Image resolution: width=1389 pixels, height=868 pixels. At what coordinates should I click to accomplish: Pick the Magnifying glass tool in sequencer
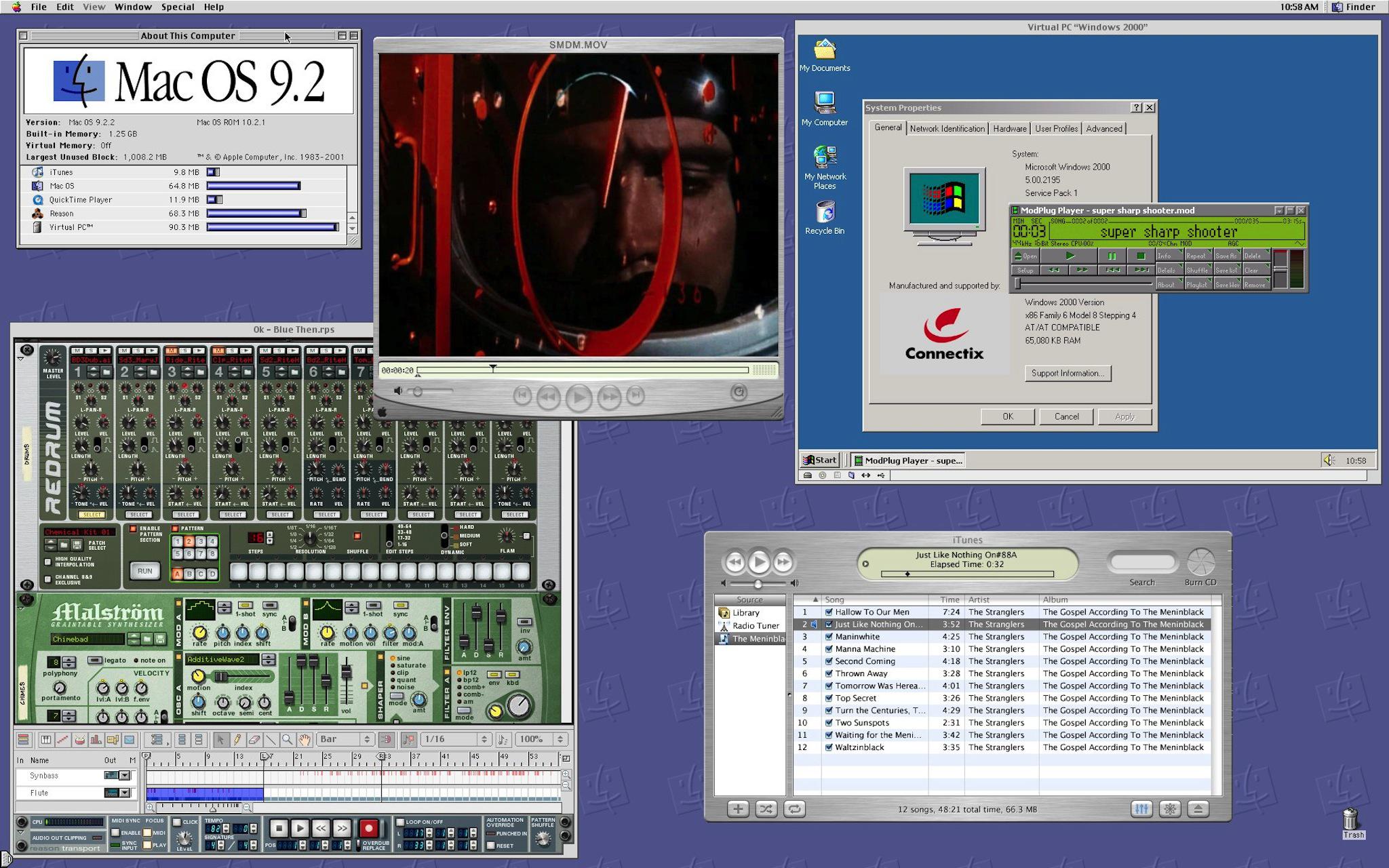[x=287, y=739]
